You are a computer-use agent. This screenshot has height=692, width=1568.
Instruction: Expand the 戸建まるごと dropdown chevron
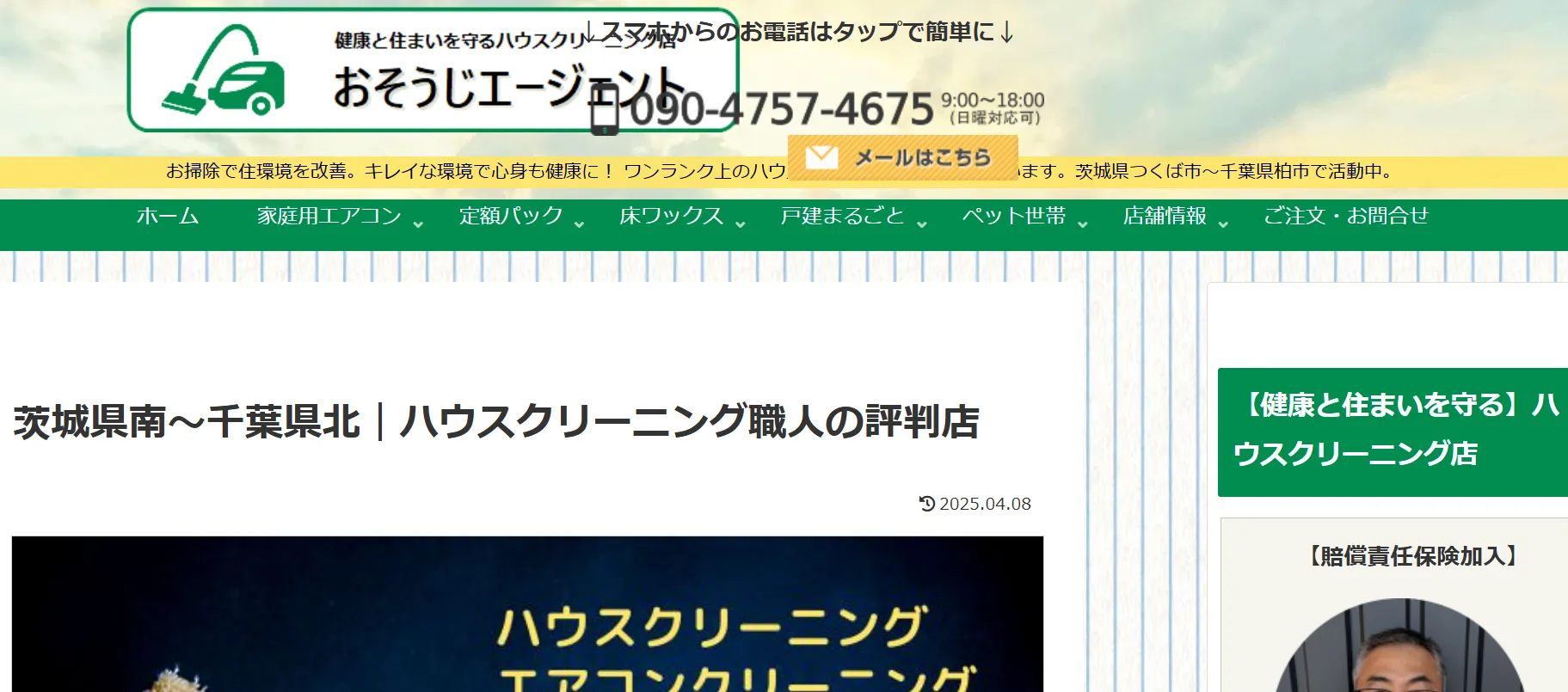pyautogui.click(x=921, y=224)
